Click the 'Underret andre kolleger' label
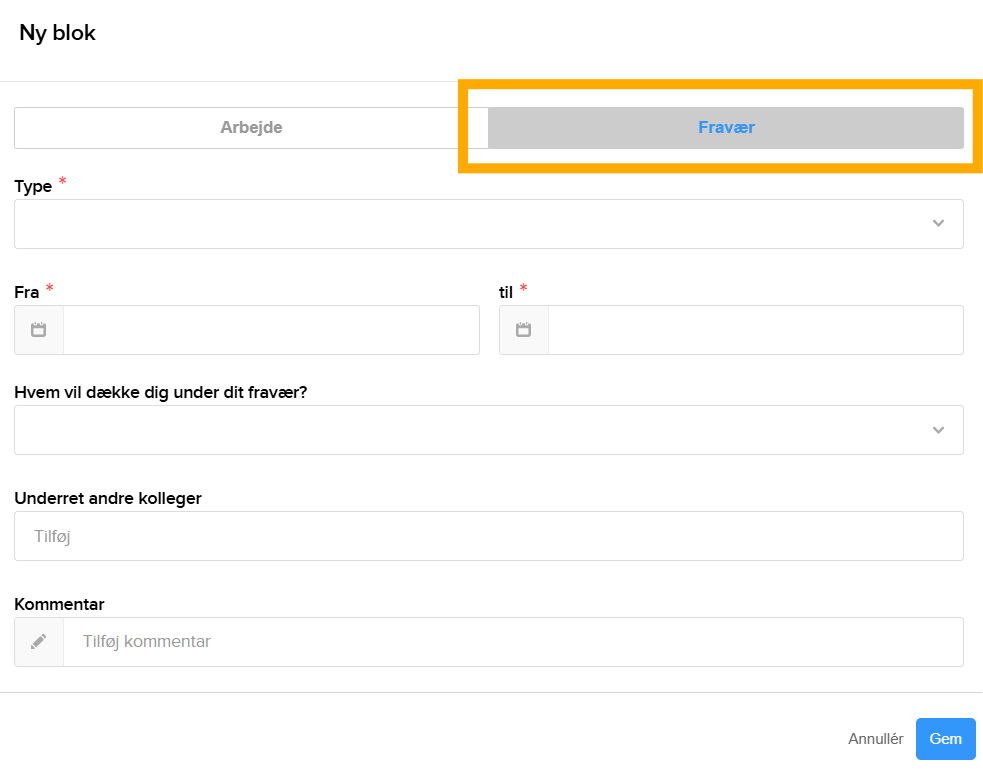983x771 pixels. [x=108, y=498]
